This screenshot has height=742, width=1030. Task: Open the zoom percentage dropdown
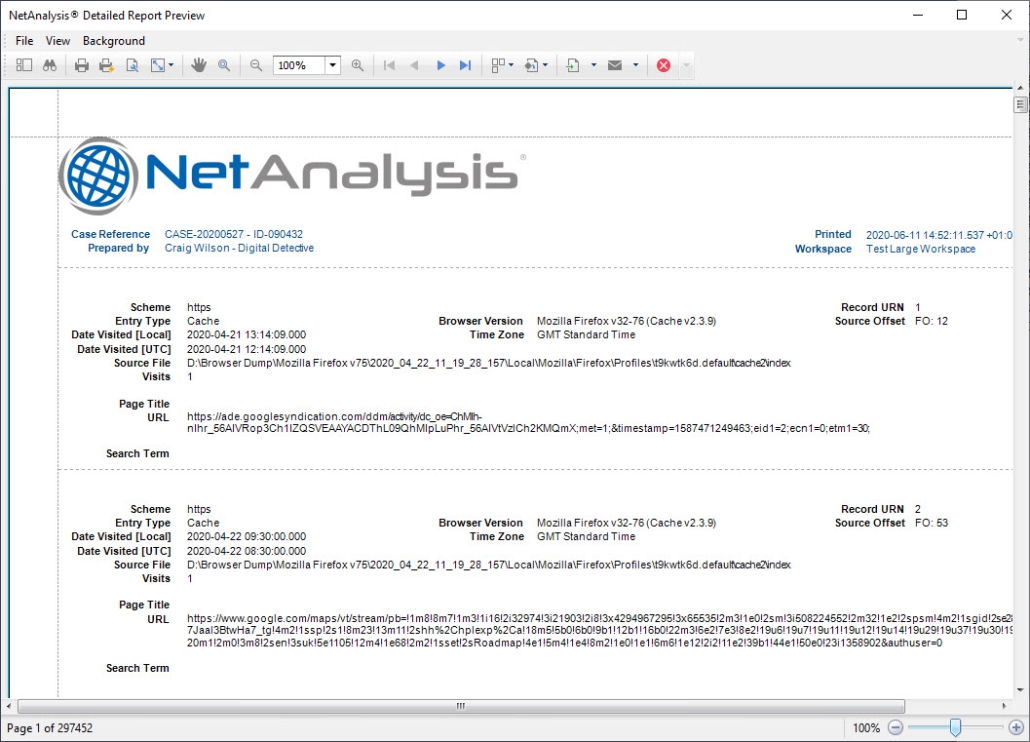coord(332,64)
